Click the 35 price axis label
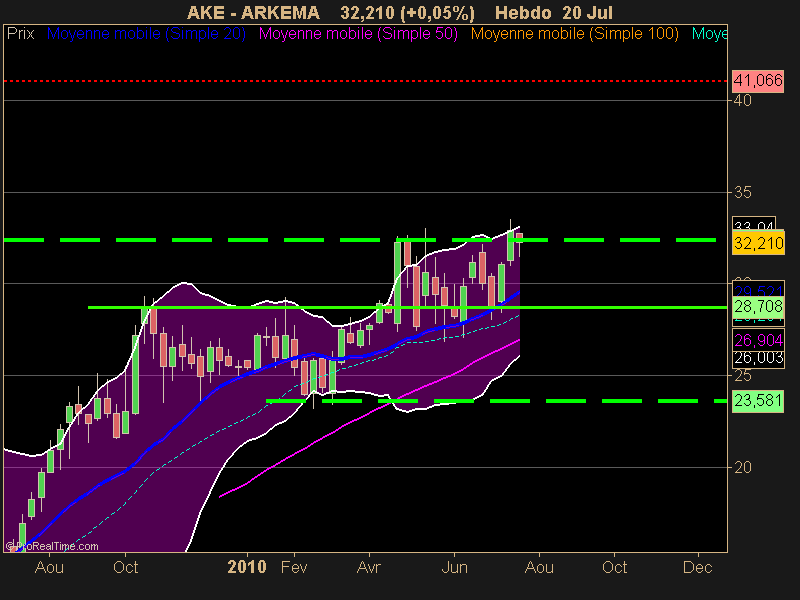800x600 pixels. (742, 192)
